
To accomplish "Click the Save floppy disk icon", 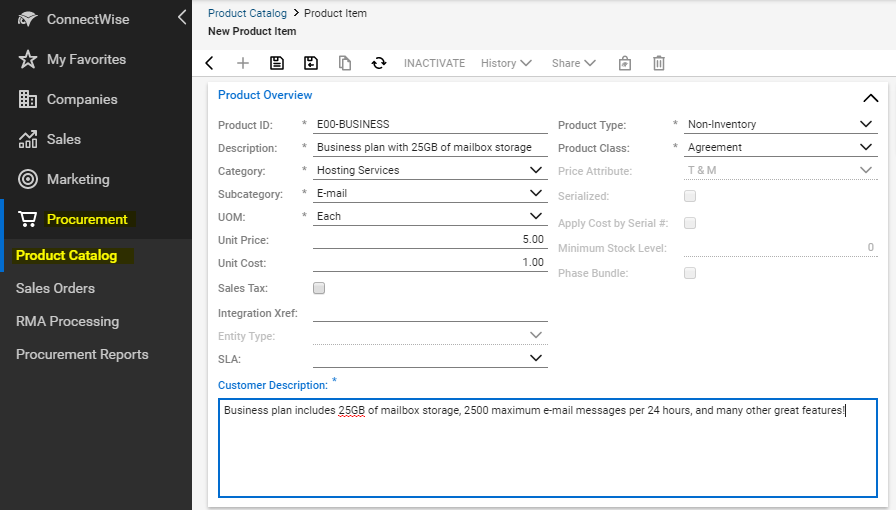I will 277,63.
